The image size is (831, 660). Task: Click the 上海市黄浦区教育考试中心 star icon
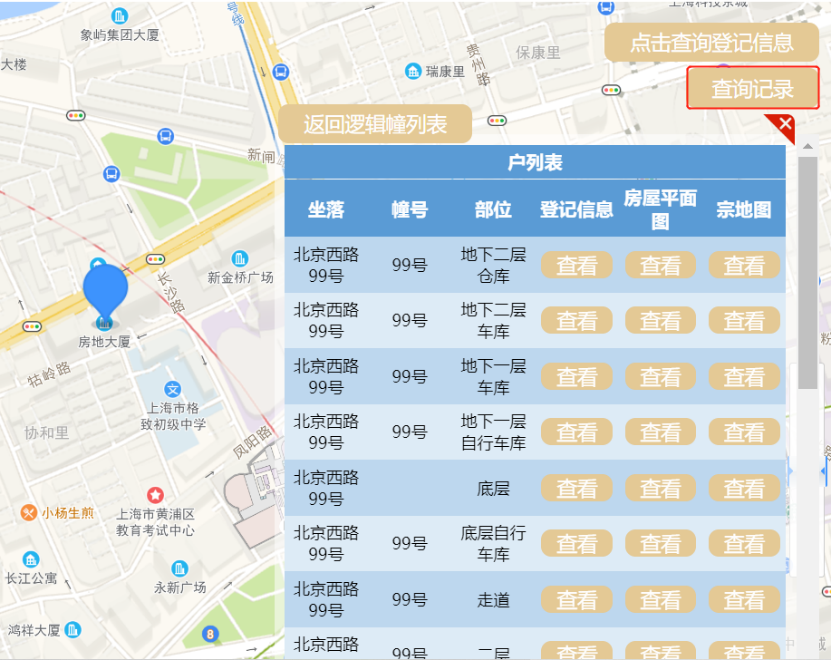(155, 495)
